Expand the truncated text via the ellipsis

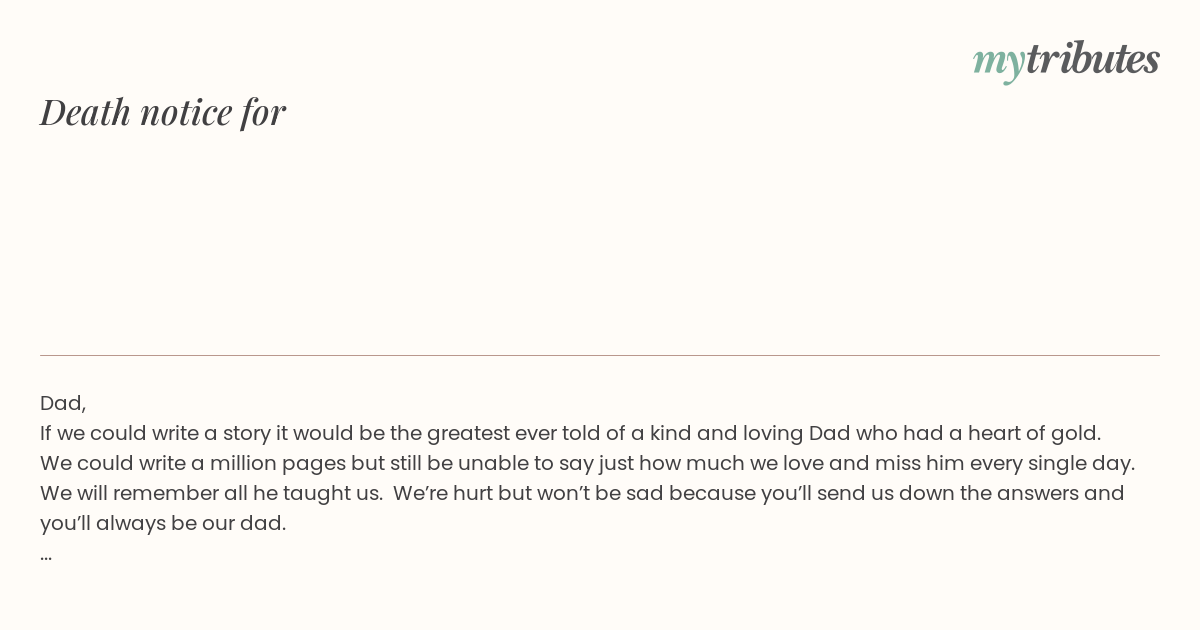click(46, 554)
